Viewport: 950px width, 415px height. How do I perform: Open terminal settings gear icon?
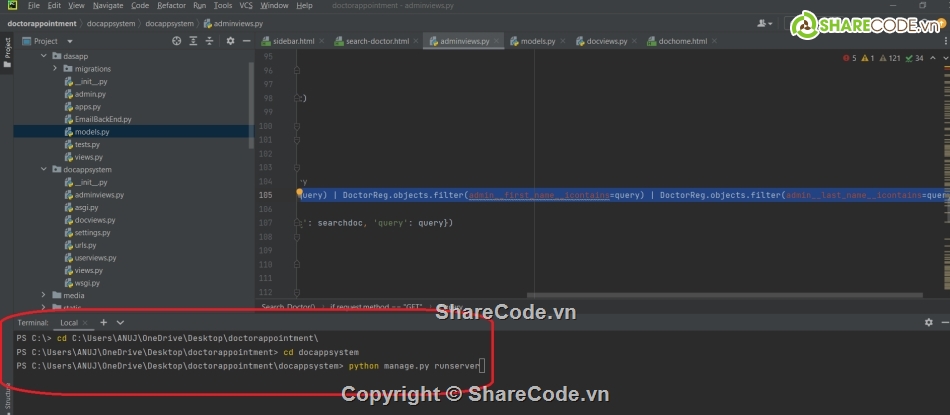pos(929,323)
